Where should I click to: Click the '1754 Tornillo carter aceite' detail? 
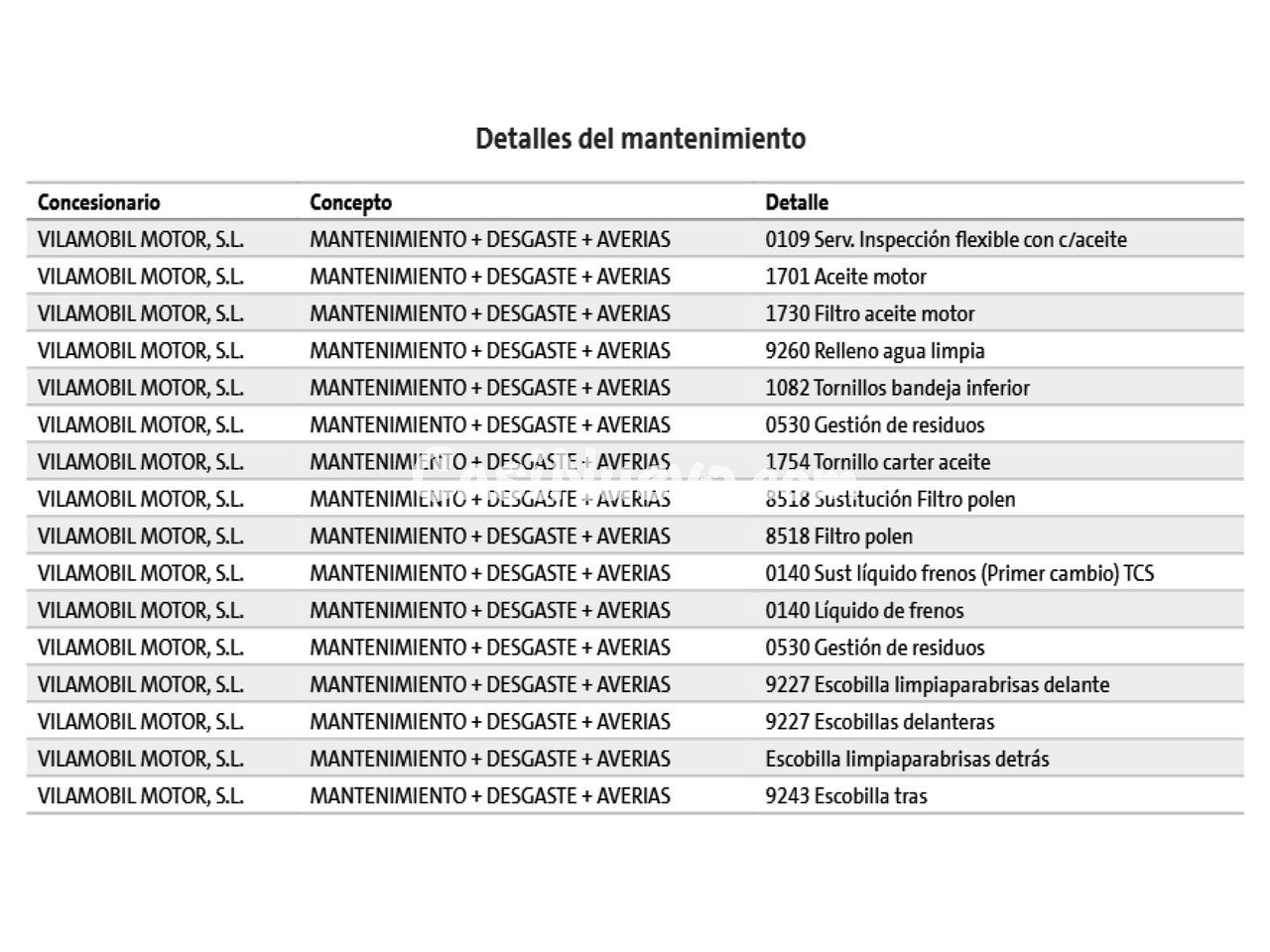click(877, 462)
